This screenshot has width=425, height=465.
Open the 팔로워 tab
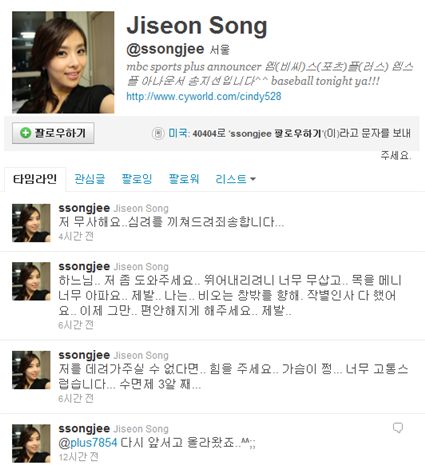[184, 179]
